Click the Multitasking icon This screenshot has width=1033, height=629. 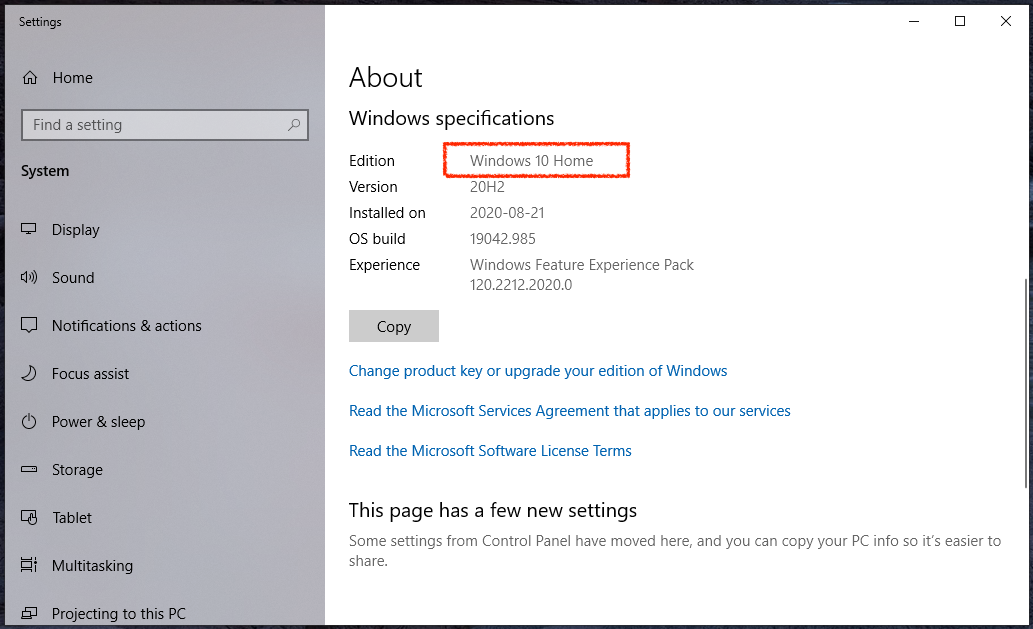(29, 565)
